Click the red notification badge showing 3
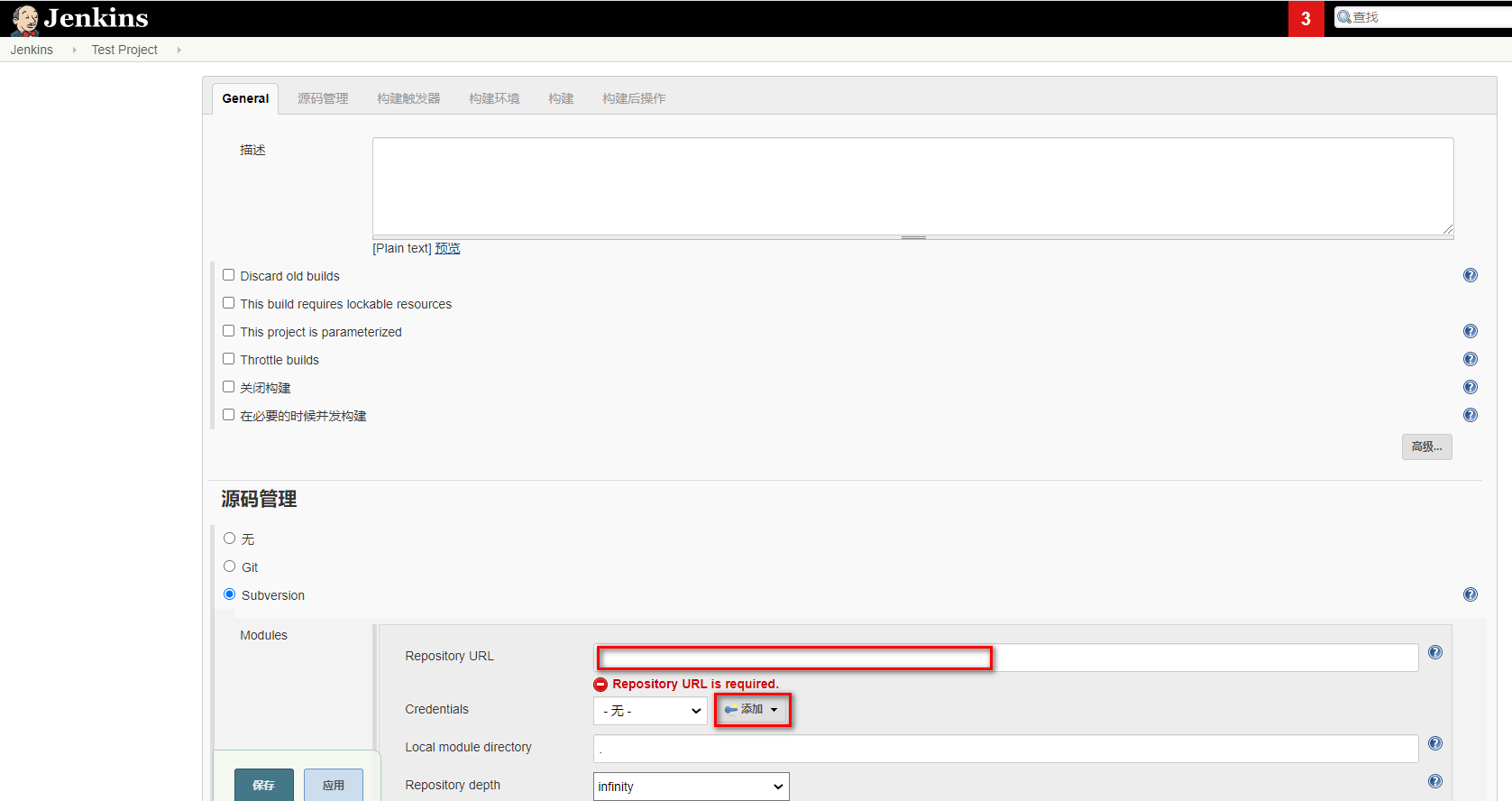The width and height of the screenshot is (1512, 801). (1306, 19)
